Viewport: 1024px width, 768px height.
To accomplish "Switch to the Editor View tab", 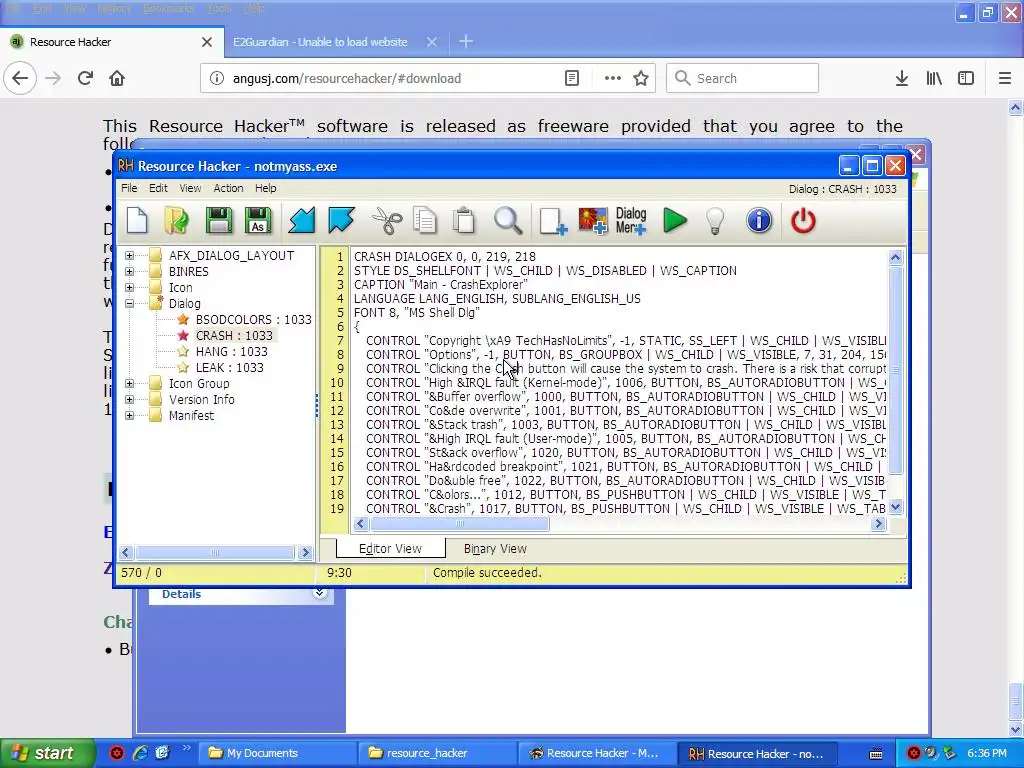I will [391, 549].
